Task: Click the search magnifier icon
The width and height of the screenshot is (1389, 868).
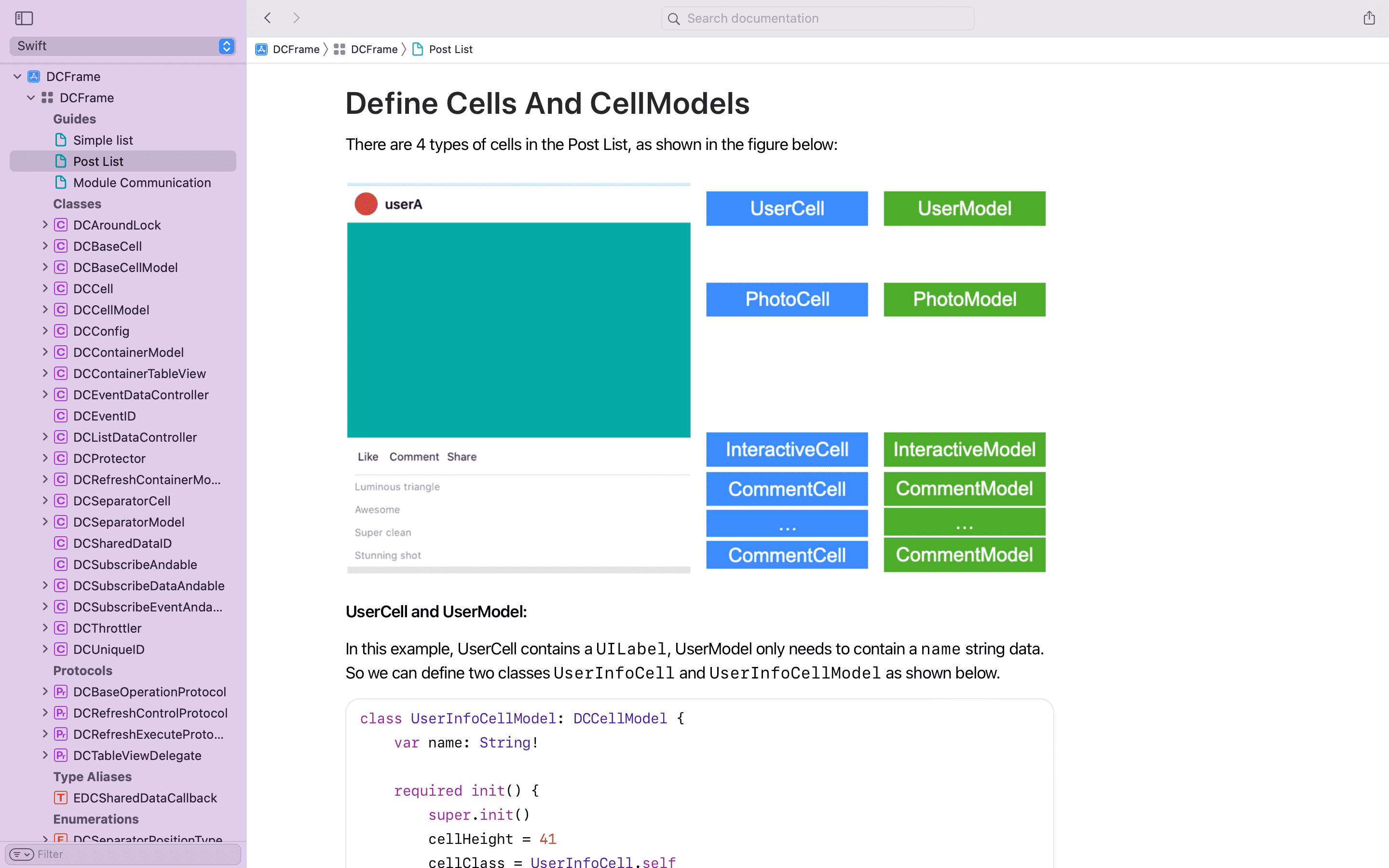Action: [674, 19]
